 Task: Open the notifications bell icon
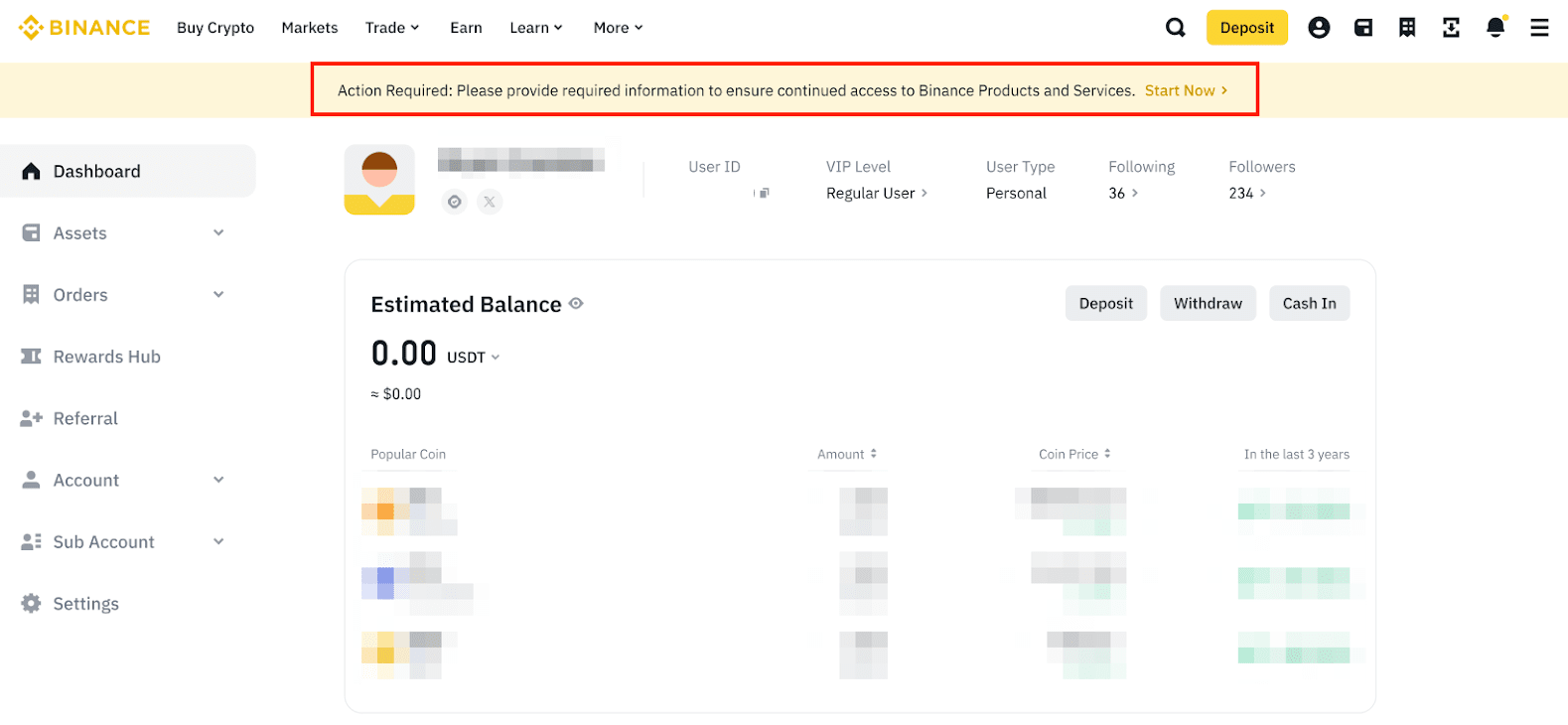[1496, 28]
